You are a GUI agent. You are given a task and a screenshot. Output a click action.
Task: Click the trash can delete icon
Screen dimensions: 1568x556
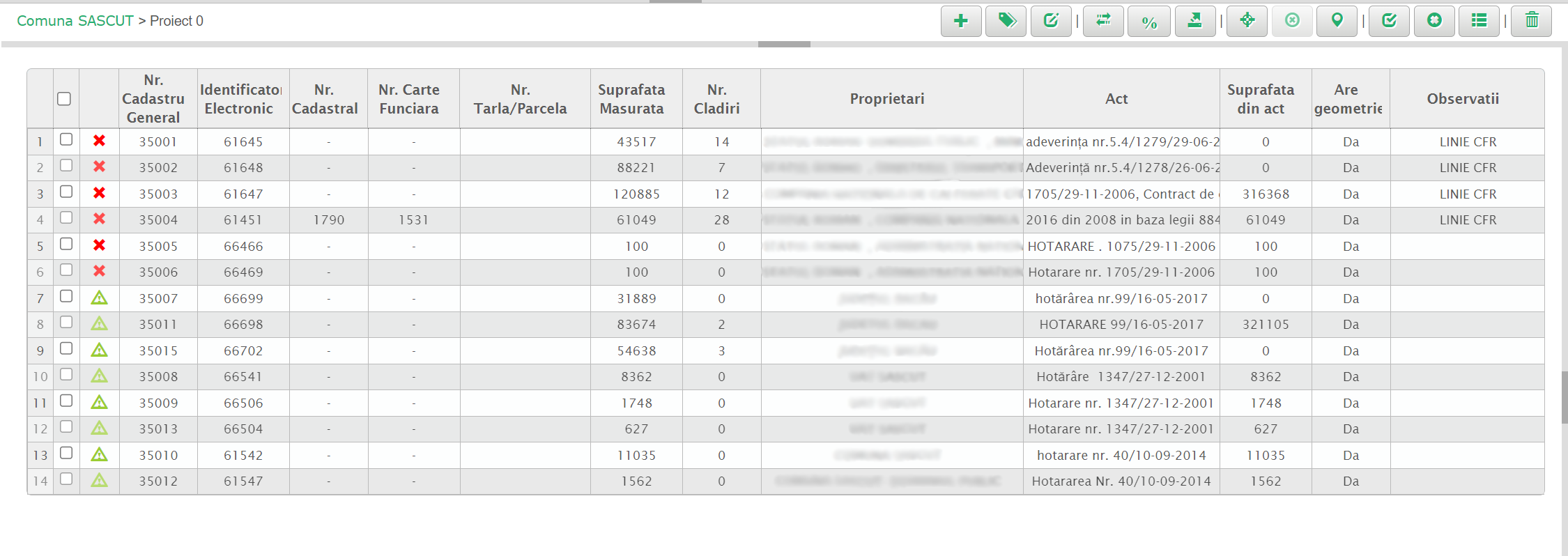click(1531, 21)
